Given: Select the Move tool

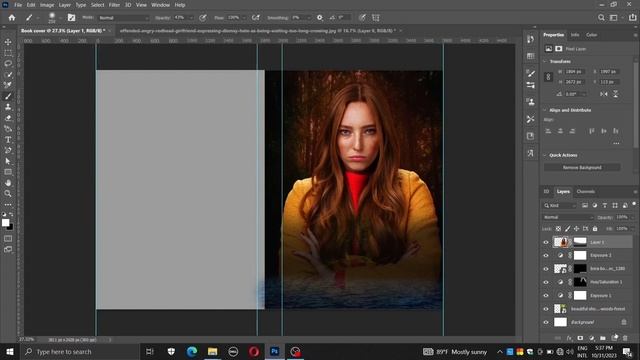Looking at the screenshot, I should (x=8, y=42).
